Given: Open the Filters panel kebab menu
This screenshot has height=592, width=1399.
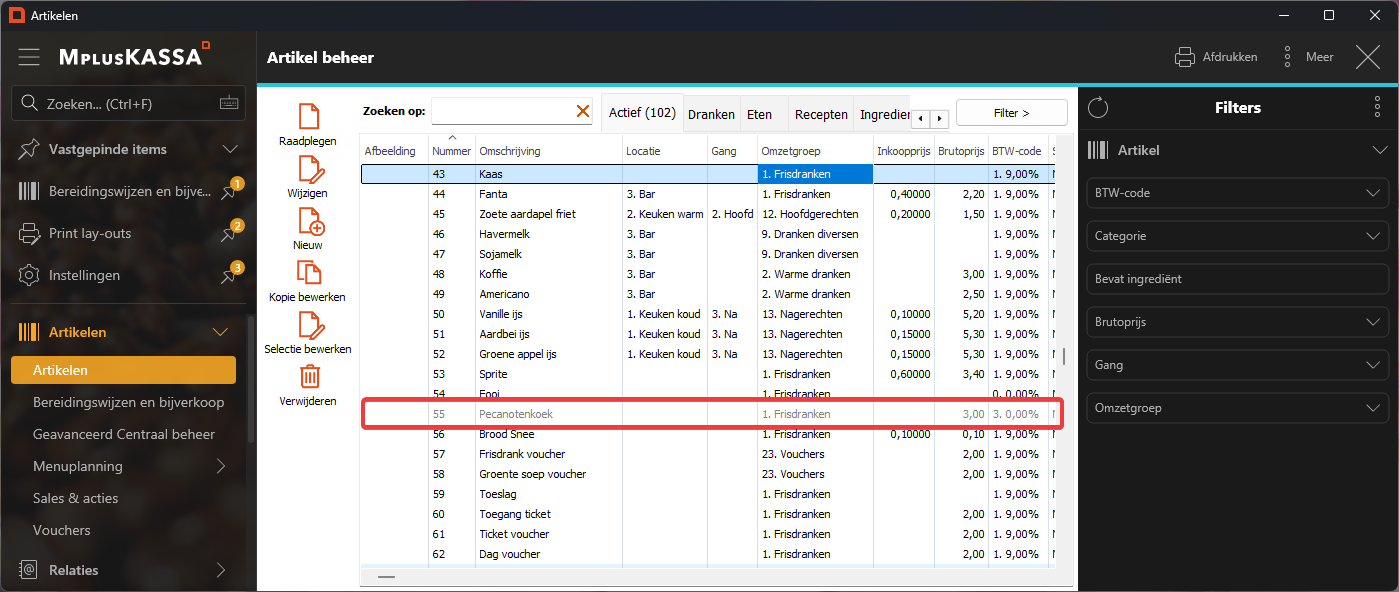Looking at the screenshot, I should click(x=1378, y=108).
